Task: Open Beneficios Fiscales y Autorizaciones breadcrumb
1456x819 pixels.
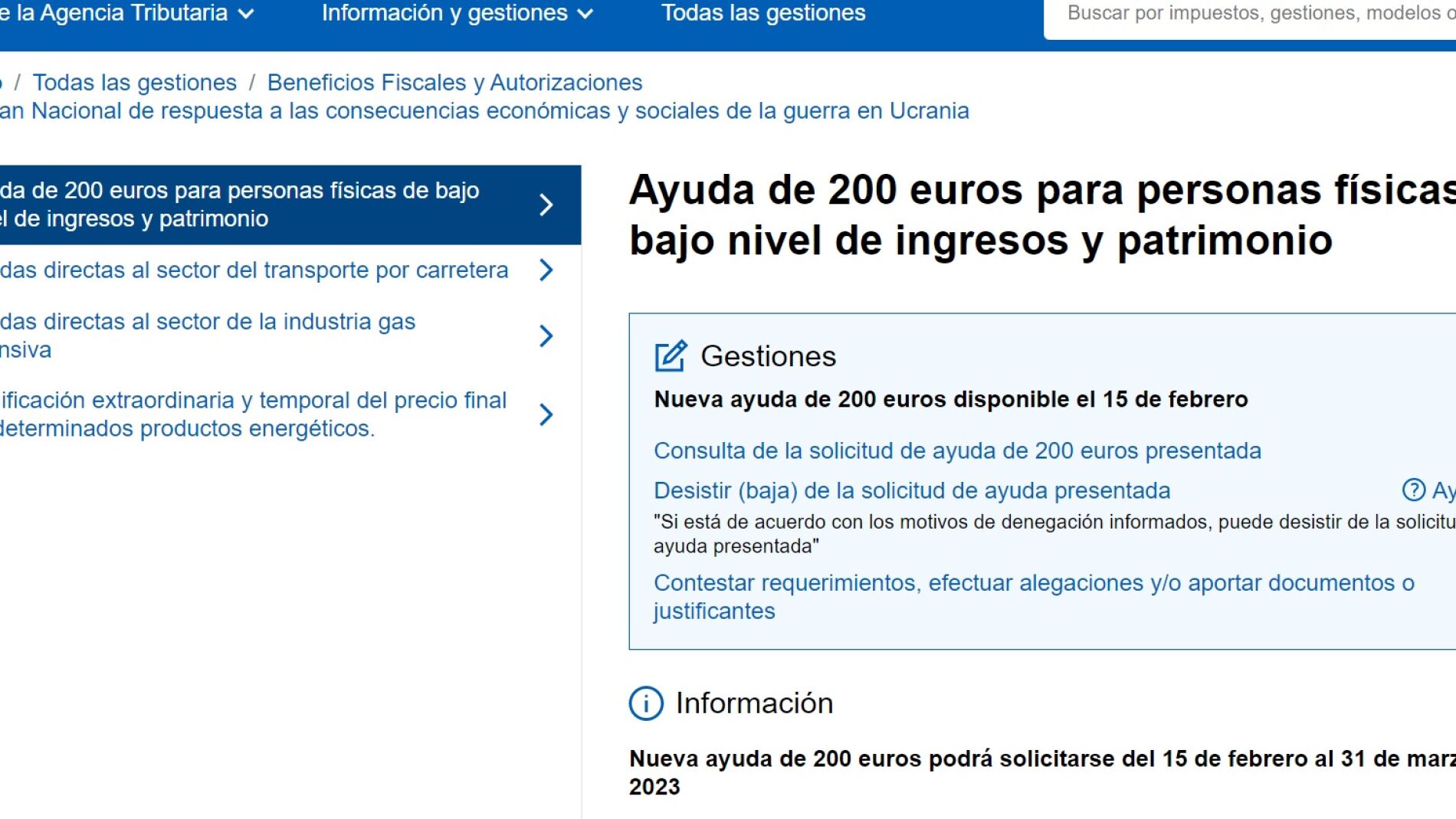Action: 454,82
